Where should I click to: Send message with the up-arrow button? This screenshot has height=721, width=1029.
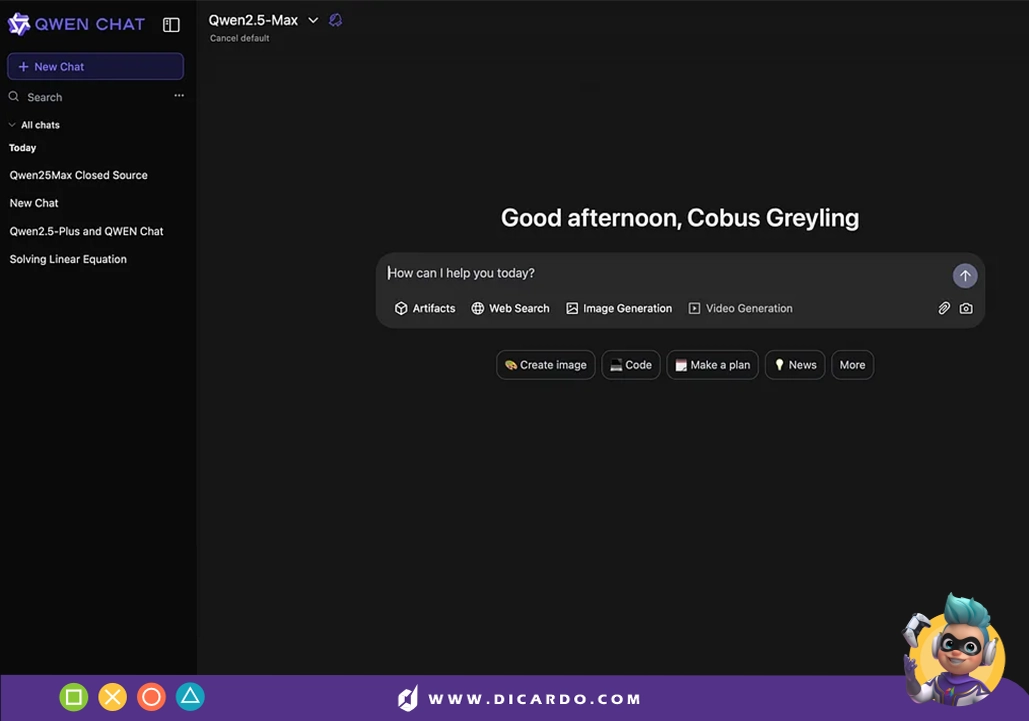coord(965,276)
